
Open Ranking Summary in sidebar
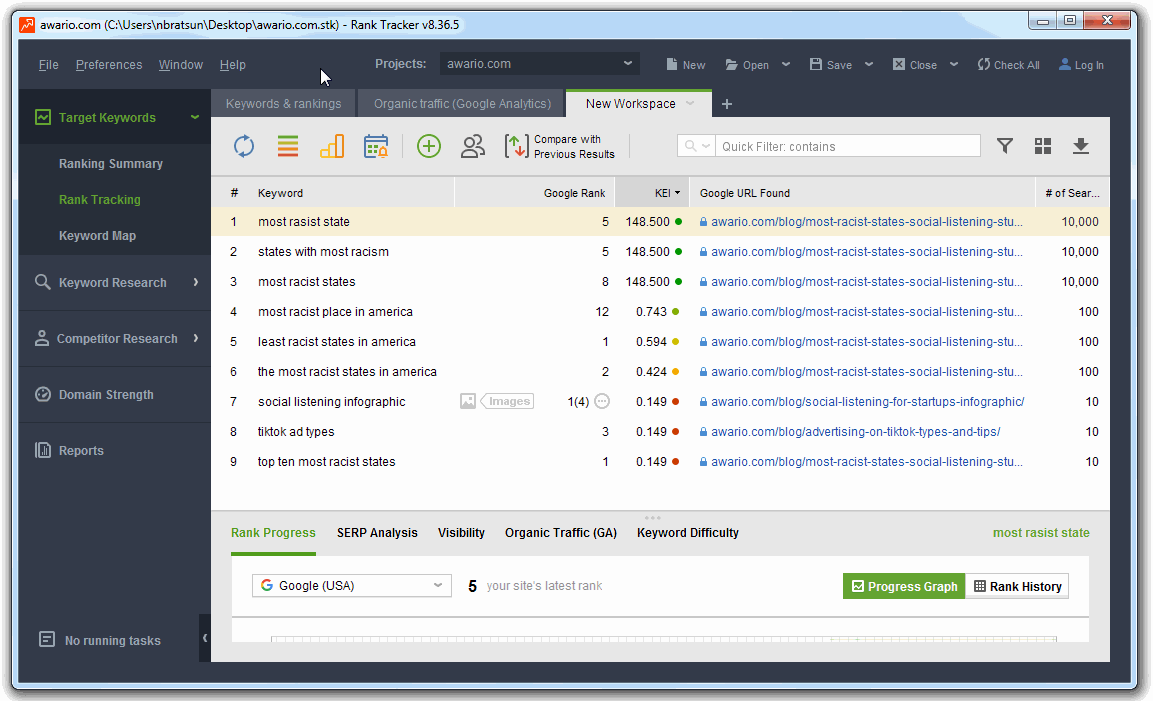[x=111, y=163]
